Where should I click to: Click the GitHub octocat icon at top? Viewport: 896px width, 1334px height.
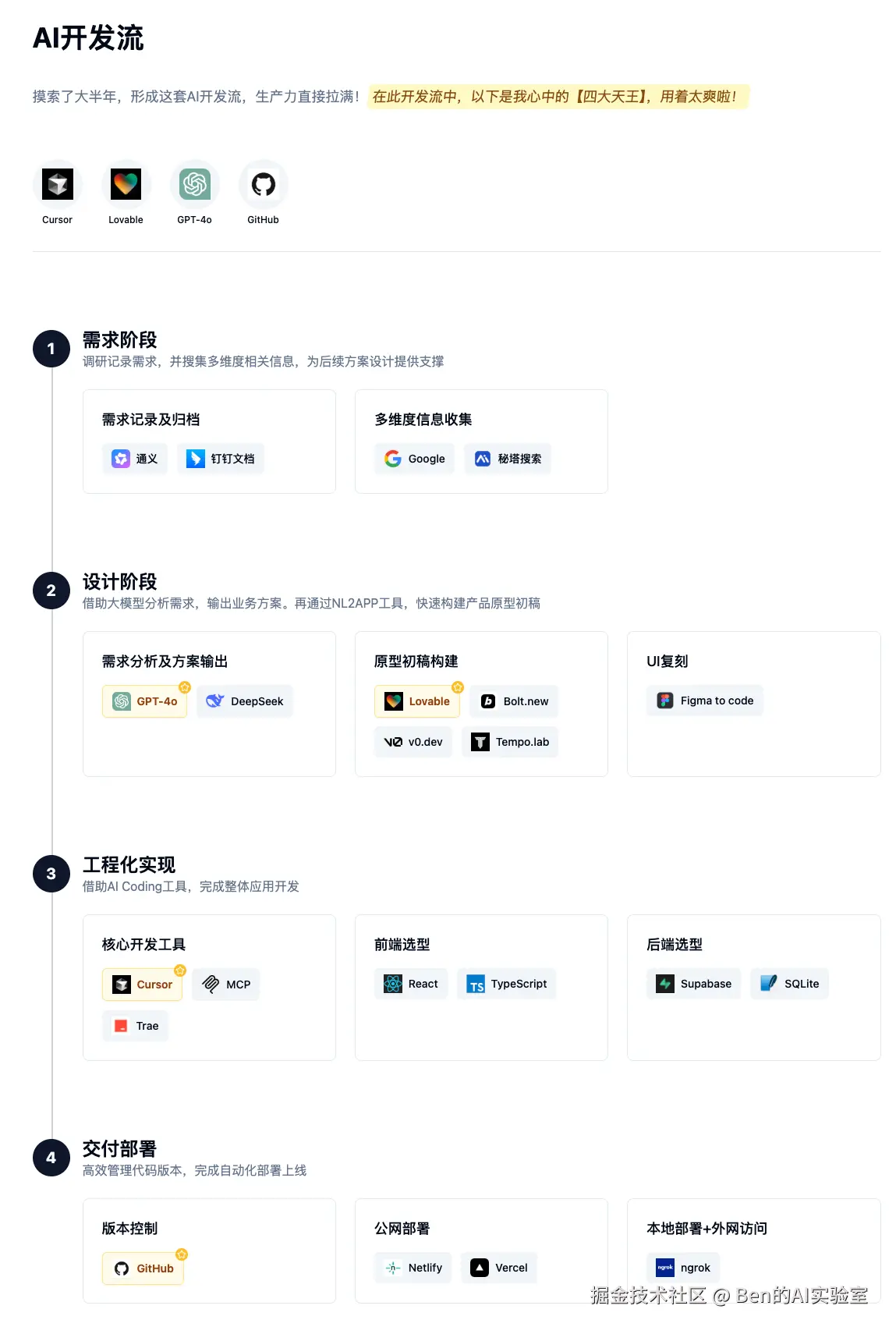point(263,185)
